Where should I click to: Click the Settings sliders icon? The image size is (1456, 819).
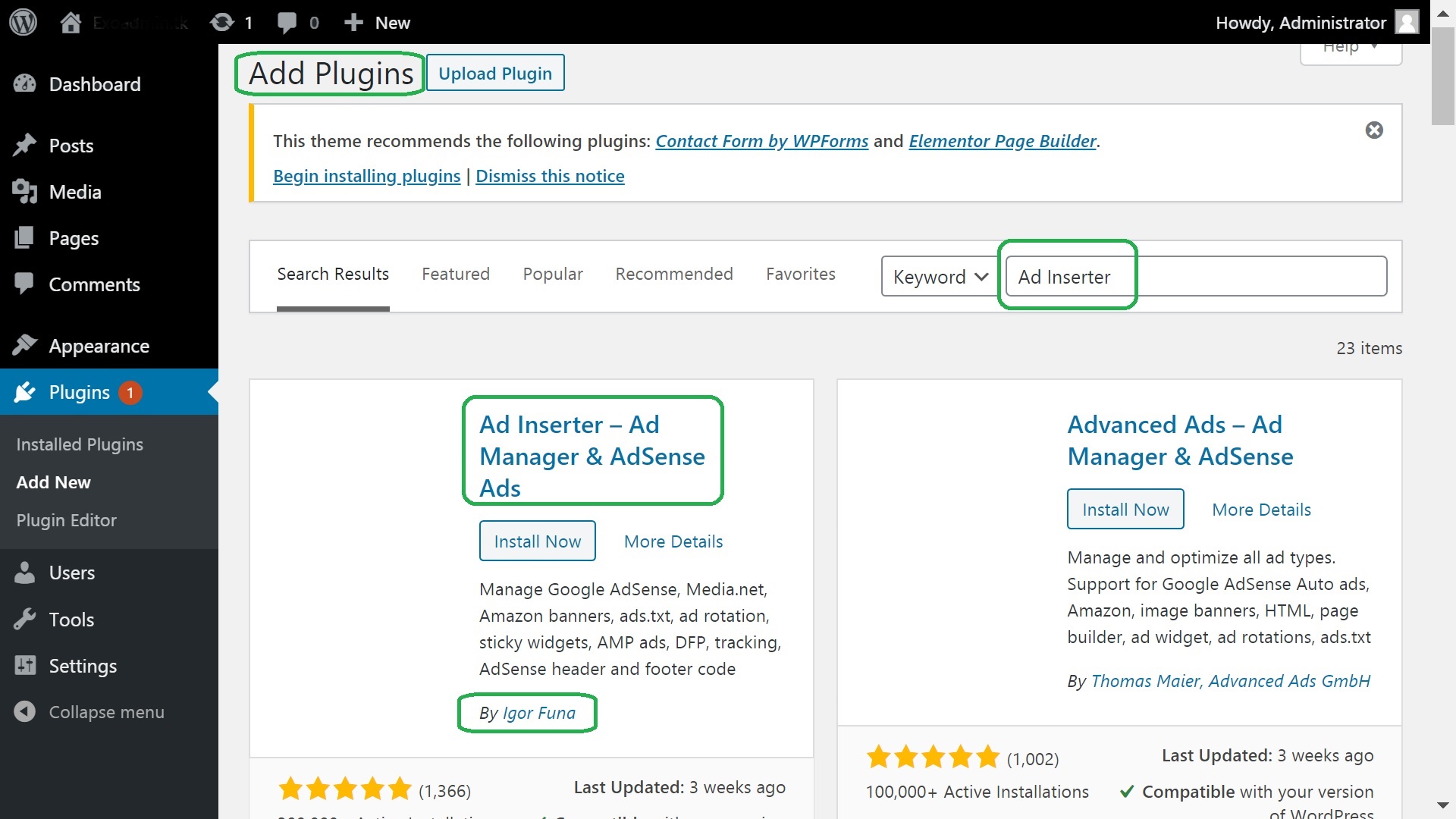[24, 665]
